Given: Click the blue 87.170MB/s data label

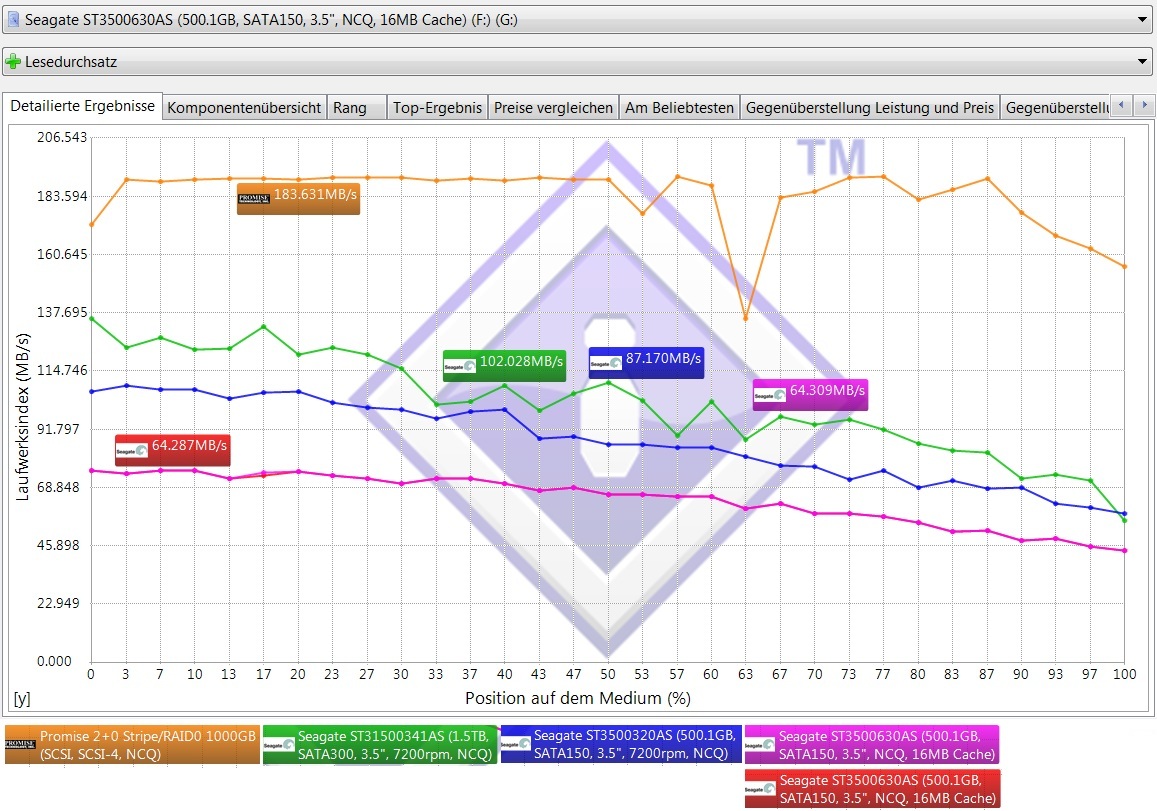Looking at the screenshot, I should click(646, 362).
